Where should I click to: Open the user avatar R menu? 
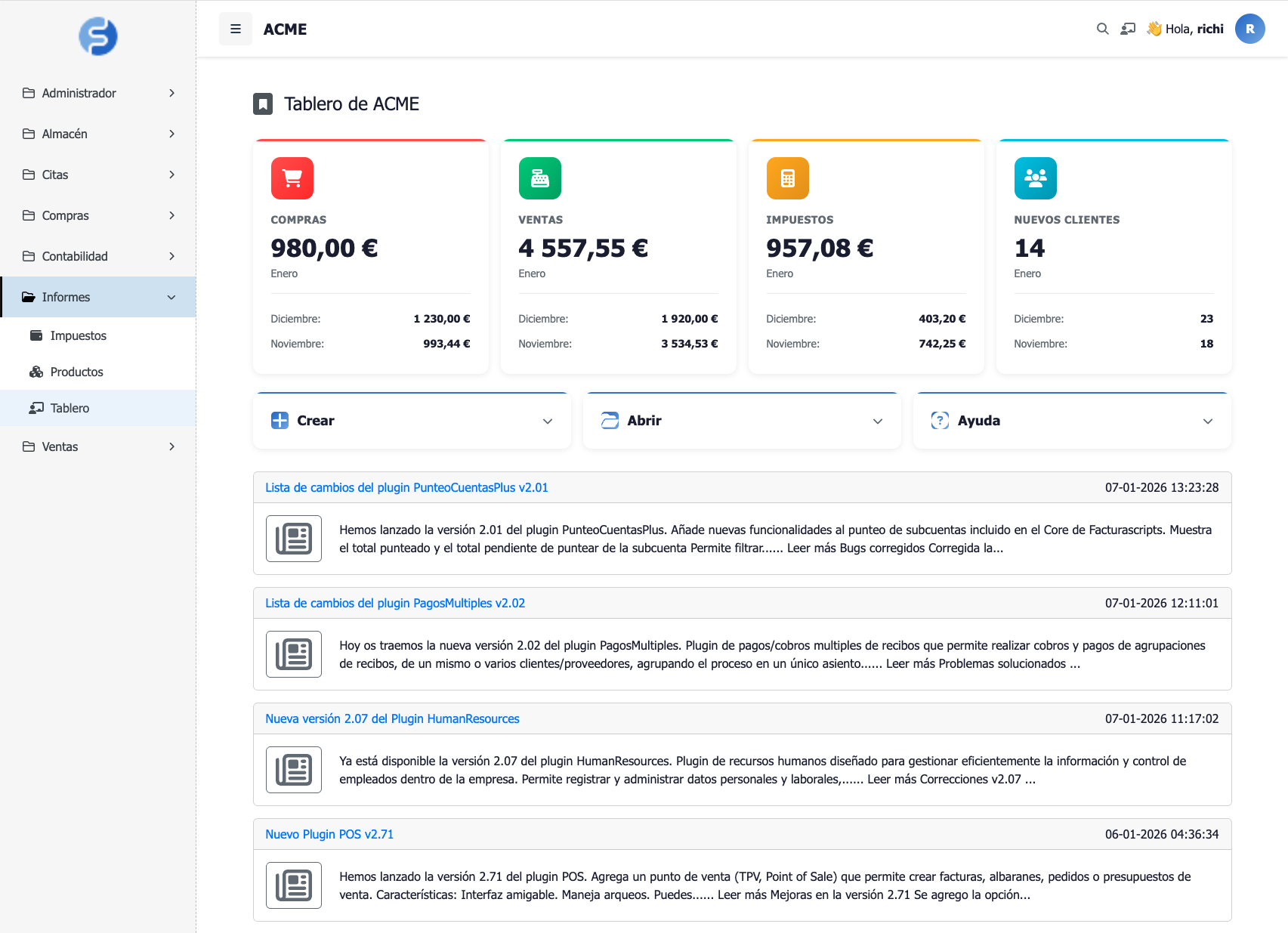point(1249,29)
